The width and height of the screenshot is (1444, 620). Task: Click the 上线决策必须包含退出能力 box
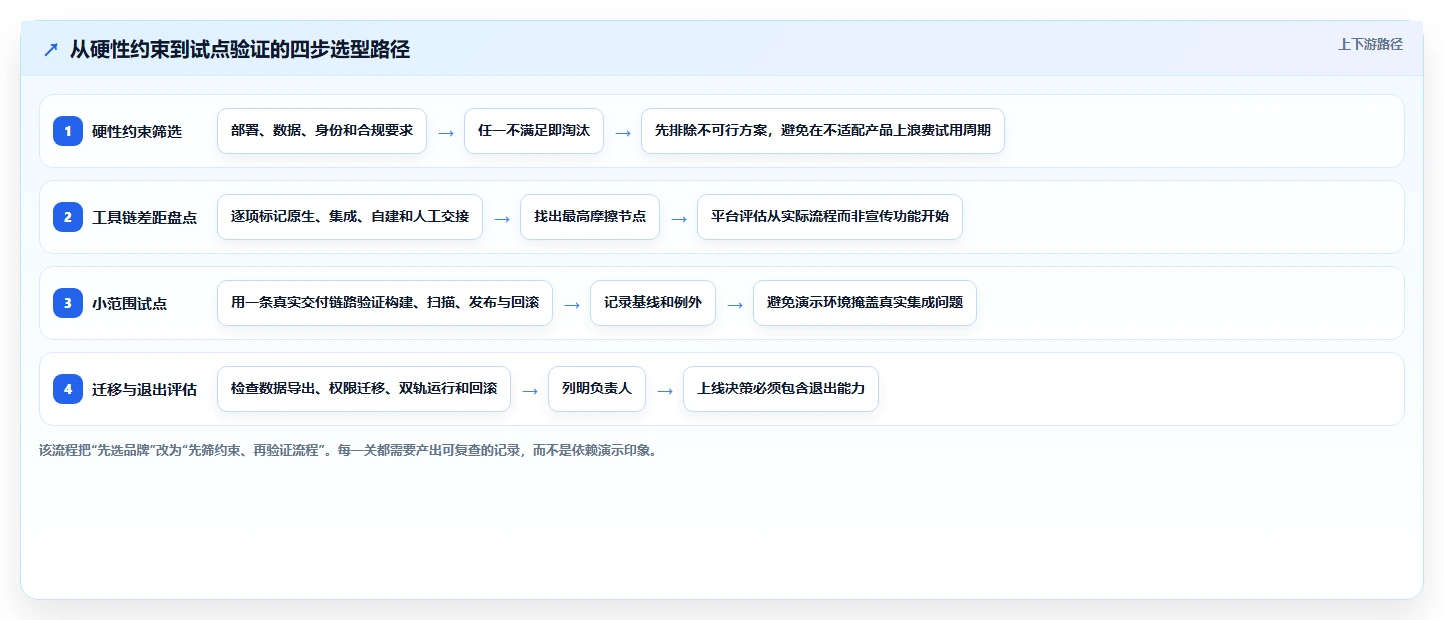click(x=781, y=389)
